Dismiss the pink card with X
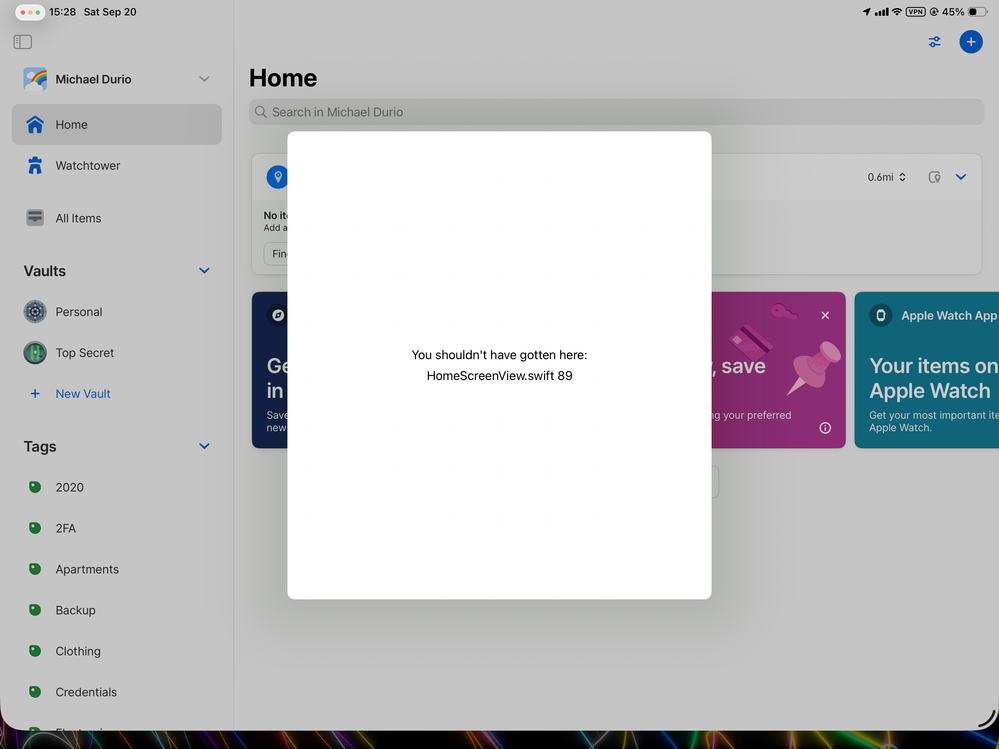This screenshot has height=749, width=999. tap(825, 315)
